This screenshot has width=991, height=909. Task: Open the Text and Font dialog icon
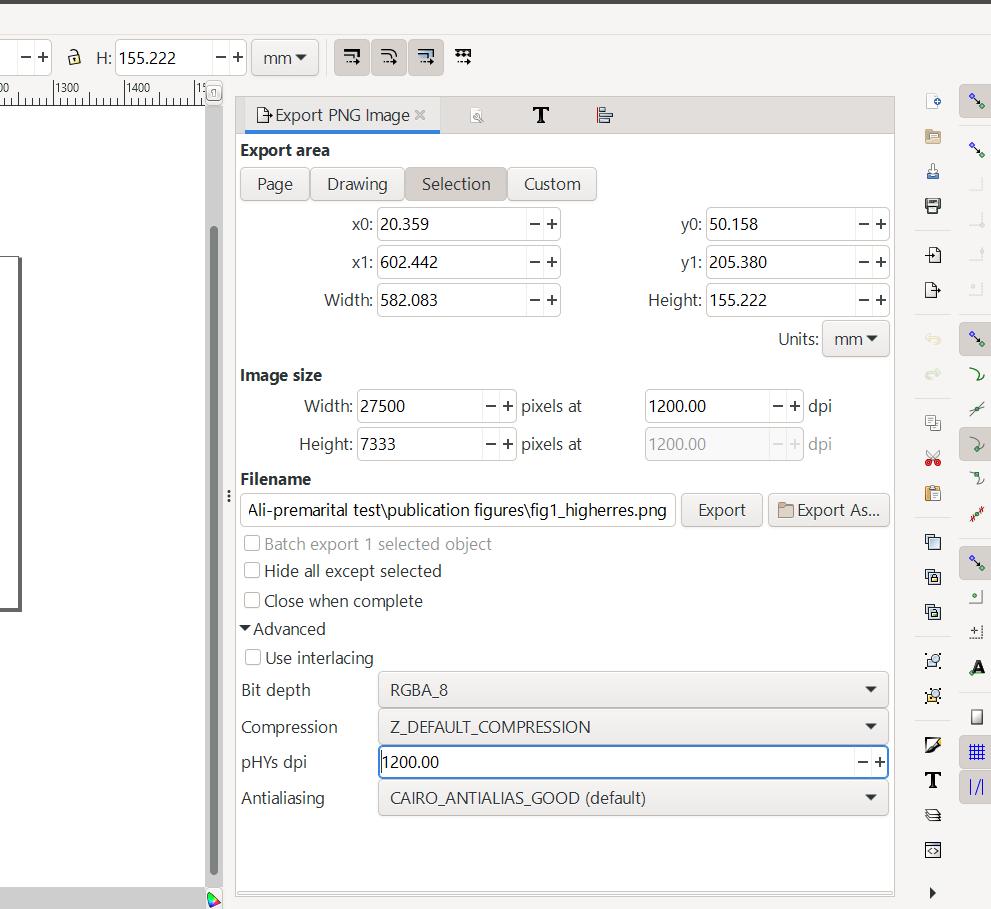[x=933, y=780]
